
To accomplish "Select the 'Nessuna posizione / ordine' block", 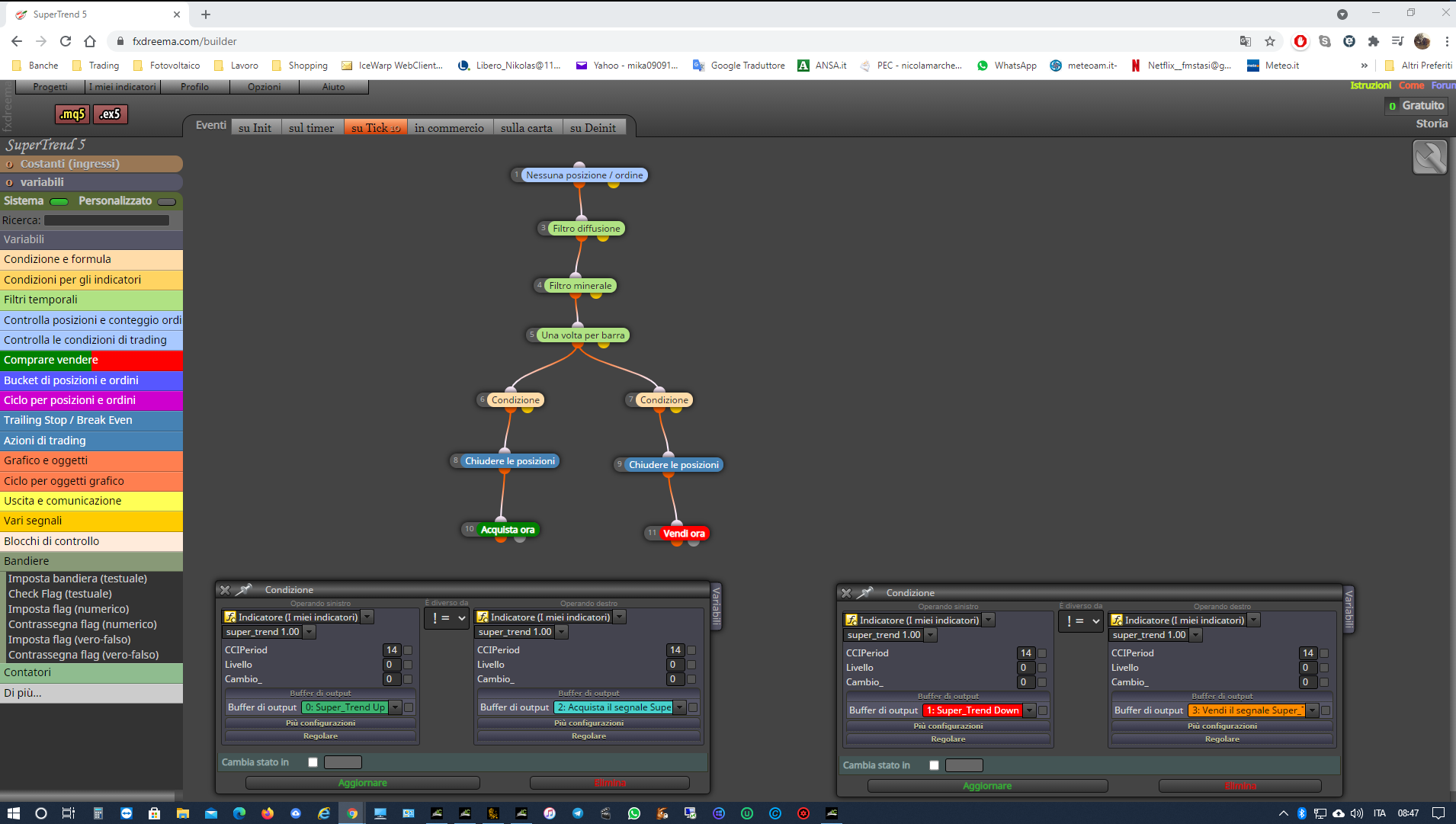I will click(585, 175).
